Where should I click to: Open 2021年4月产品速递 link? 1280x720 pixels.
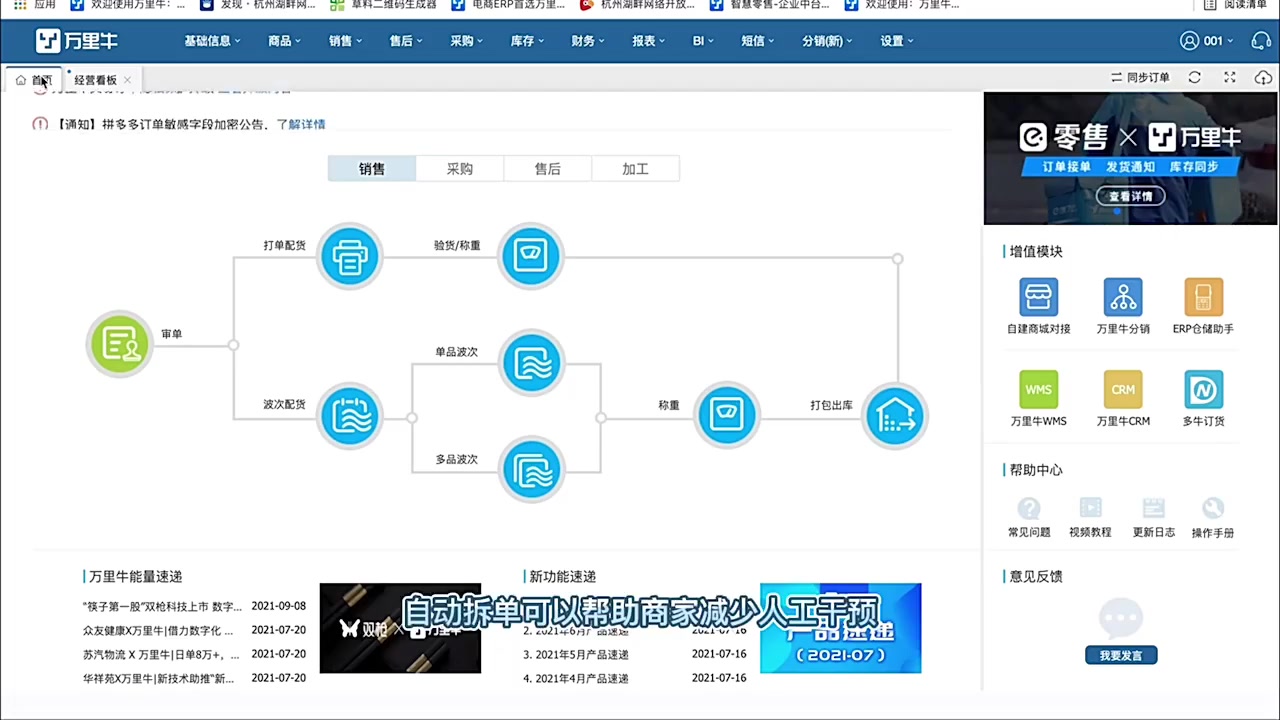576,678
